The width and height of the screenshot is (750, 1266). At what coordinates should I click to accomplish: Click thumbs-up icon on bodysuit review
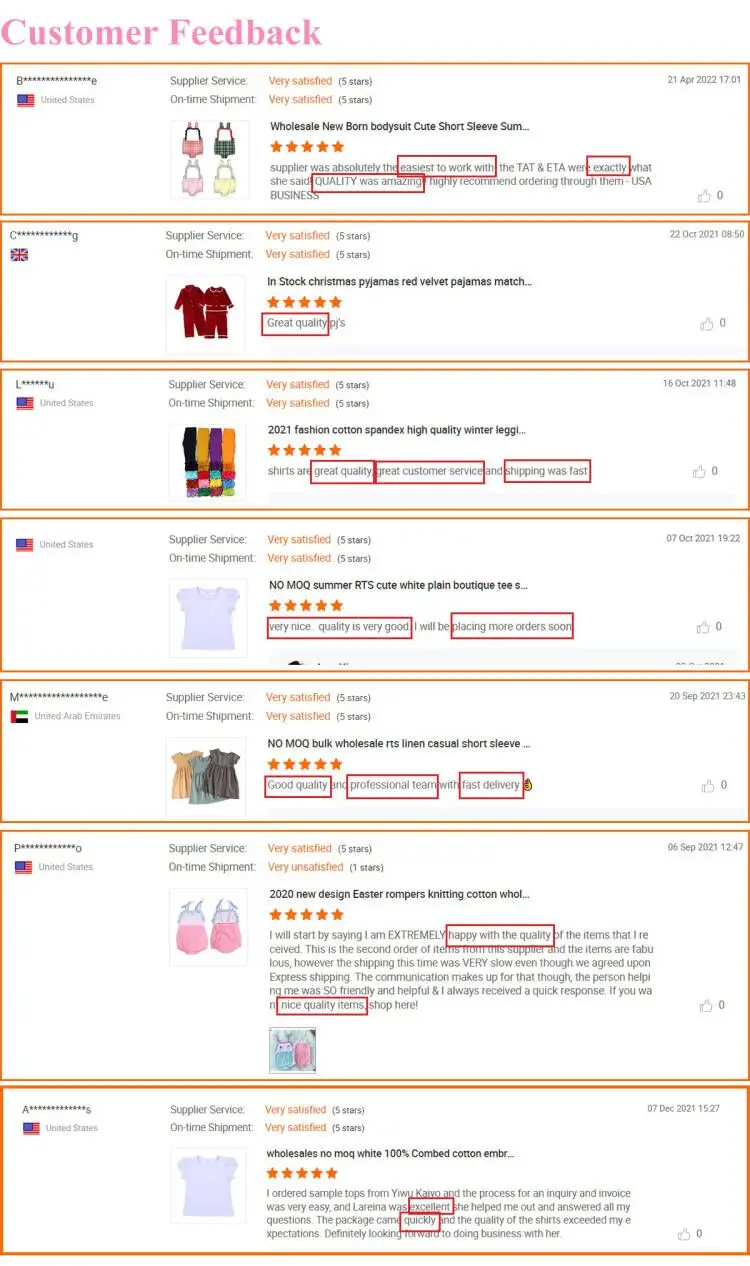(x=705, y=196)
